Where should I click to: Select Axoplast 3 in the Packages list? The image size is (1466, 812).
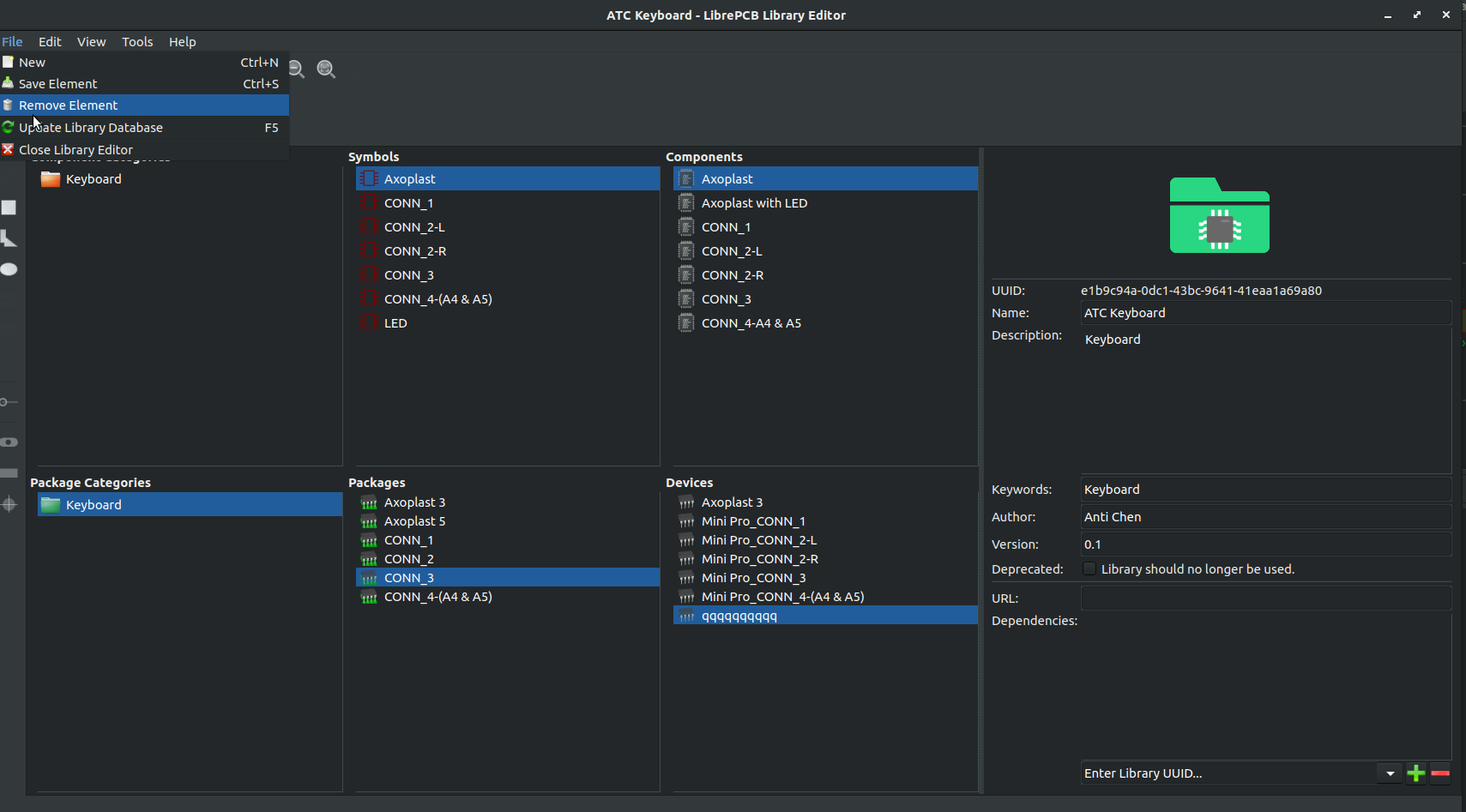508,502
